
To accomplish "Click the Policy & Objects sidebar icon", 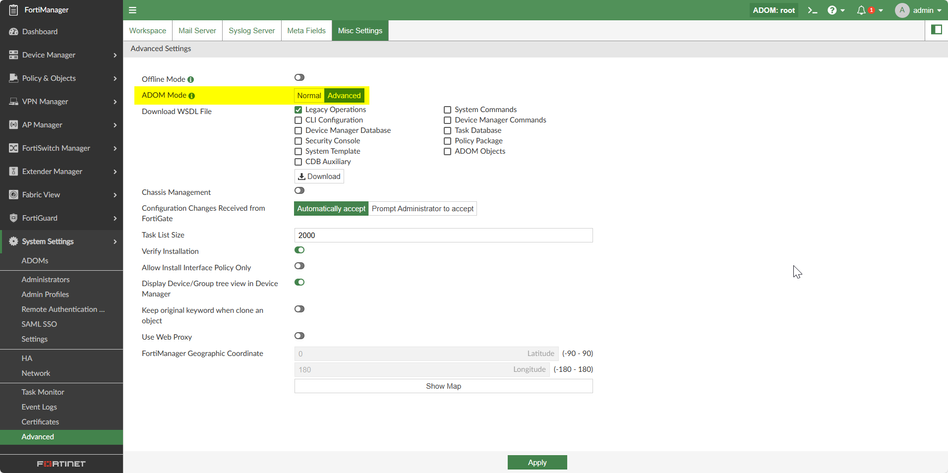I will tap(13, 78).
